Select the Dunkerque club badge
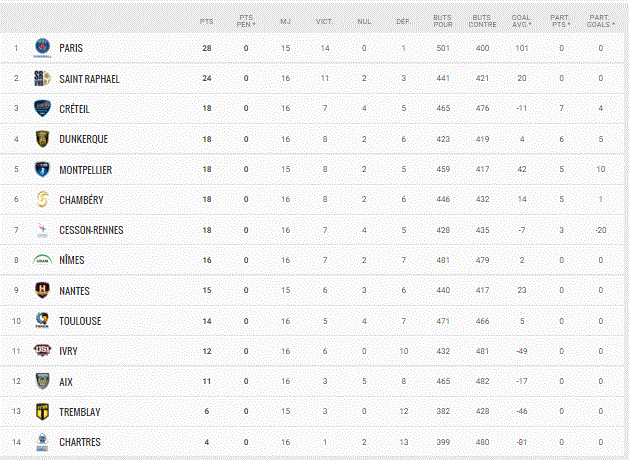The width and height of the screenshot is (629, 460). 43,139
